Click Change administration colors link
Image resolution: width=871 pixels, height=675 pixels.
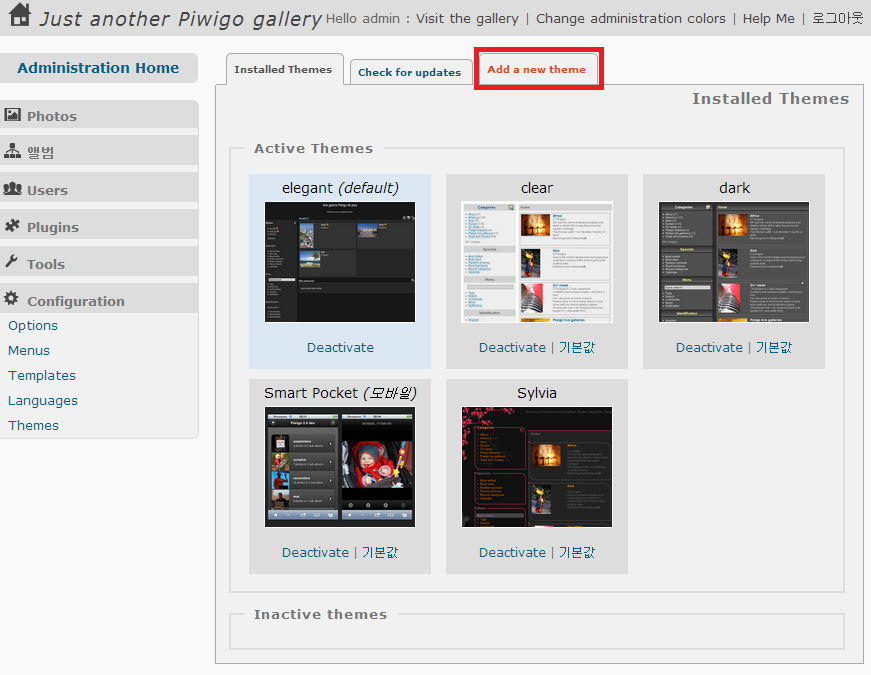pos(631,18)
